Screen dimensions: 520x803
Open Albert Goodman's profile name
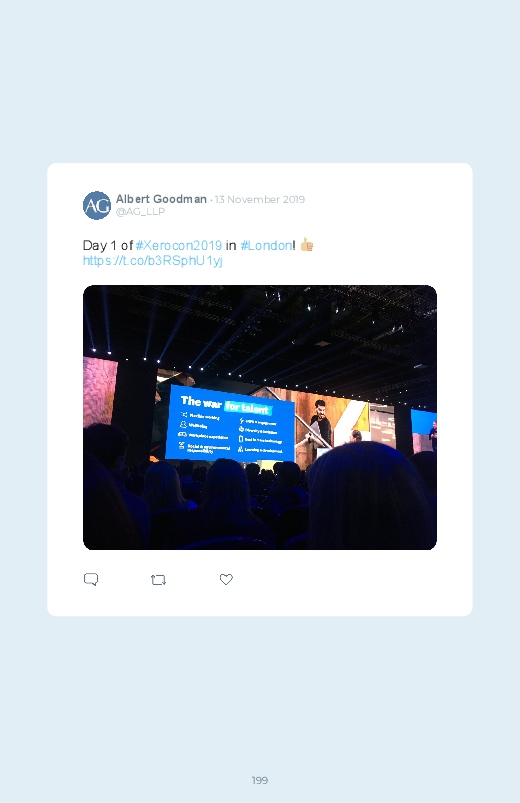click(x=161, y=199)
